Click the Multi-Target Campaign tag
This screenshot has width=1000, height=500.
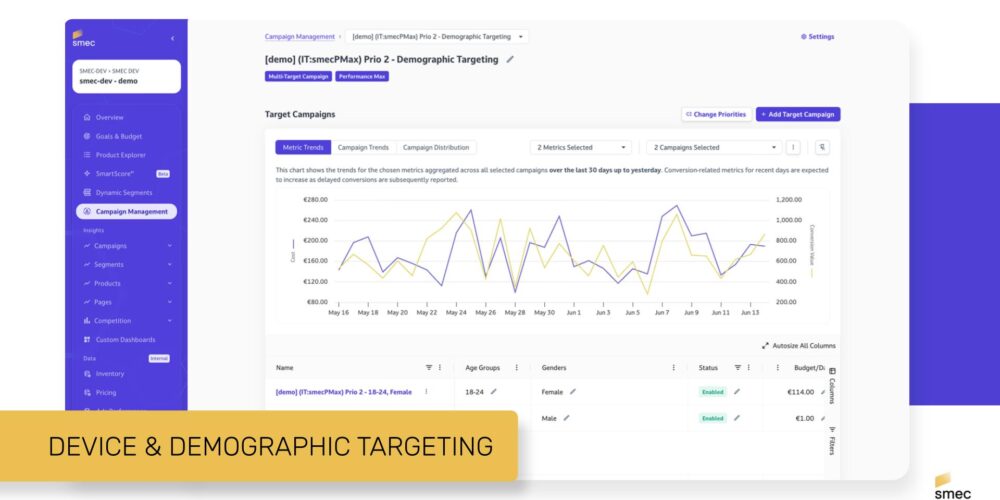298,77
